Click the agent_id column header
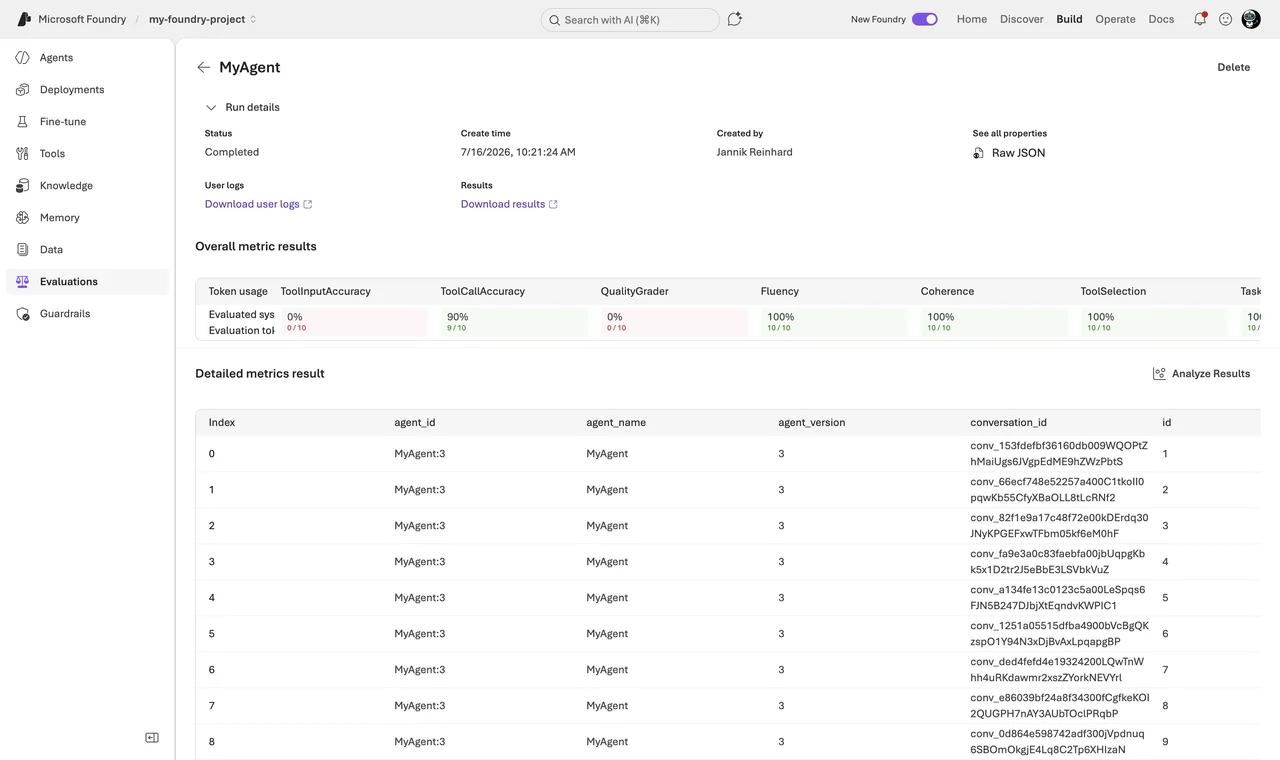1280x760 pixels. (415, 423)
